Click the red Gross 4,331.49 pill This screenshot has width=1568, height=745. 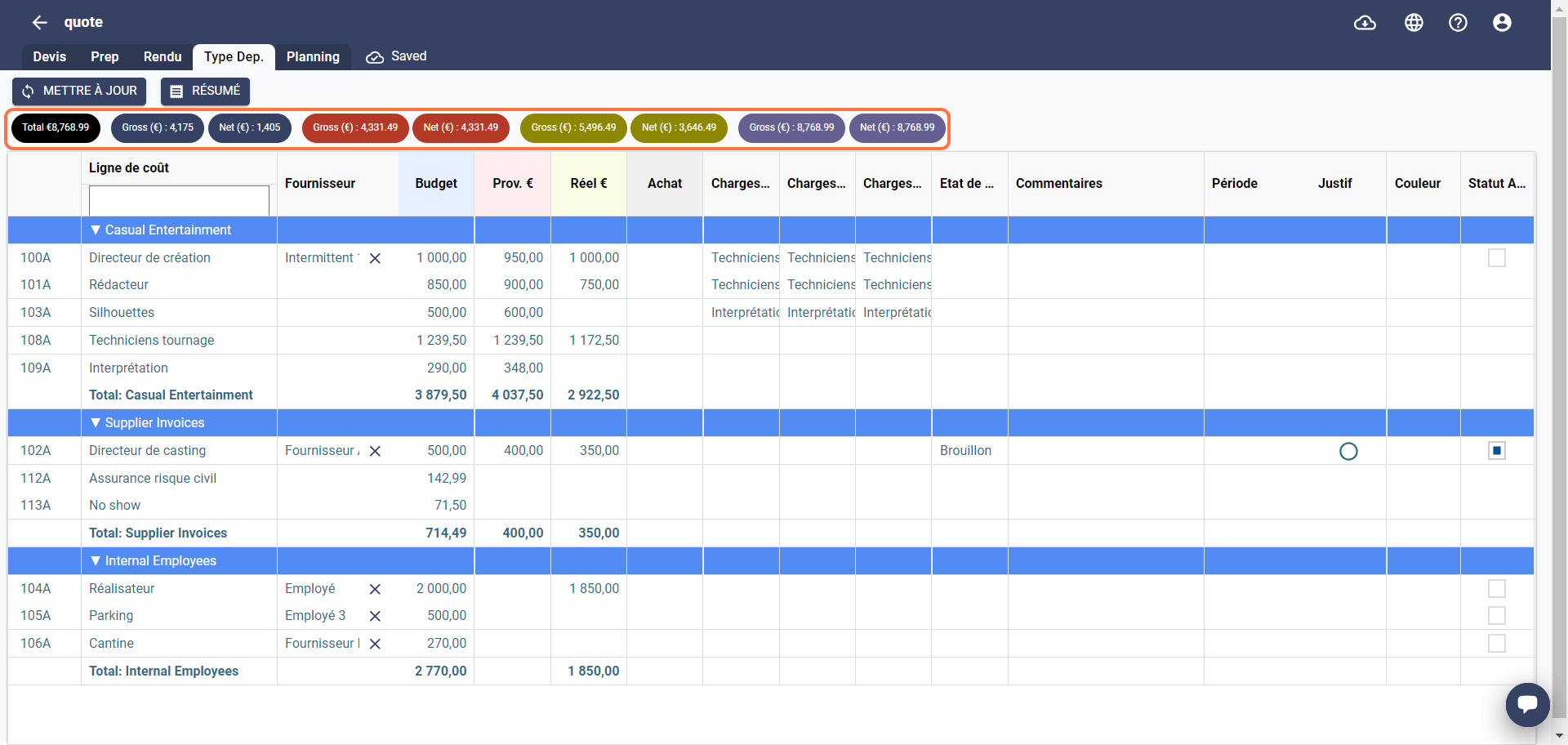[355, 128]
